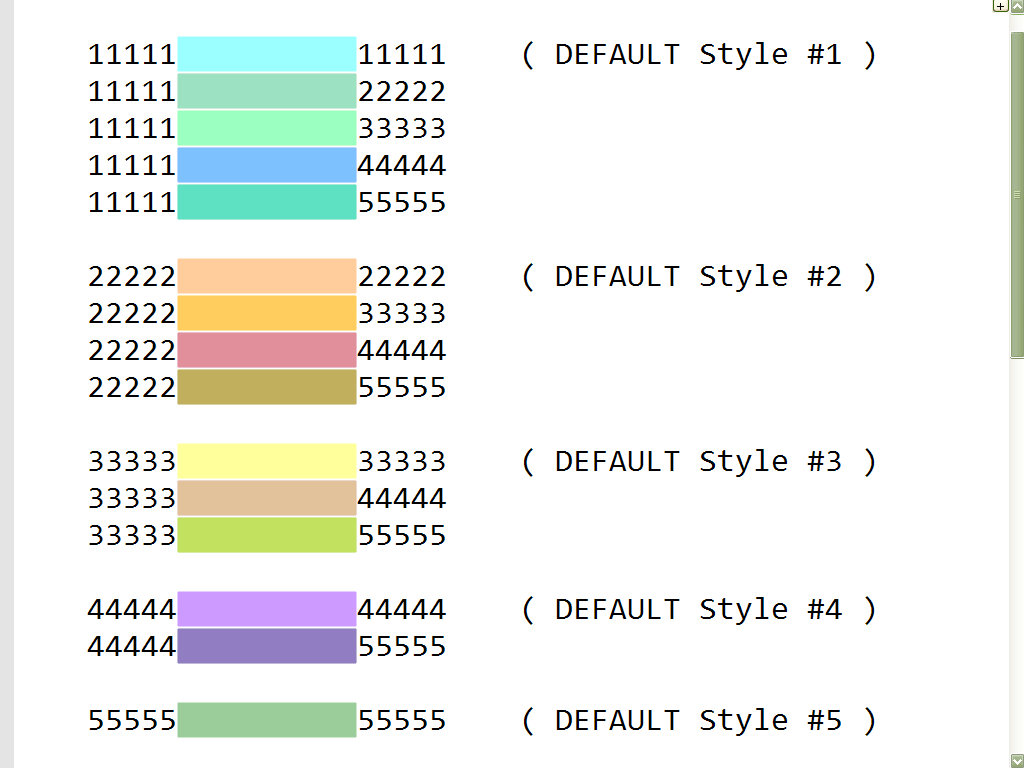Click the vertical scrollbar thumb
Viewport: 1024px width, 768px height.
point(1017,195)
